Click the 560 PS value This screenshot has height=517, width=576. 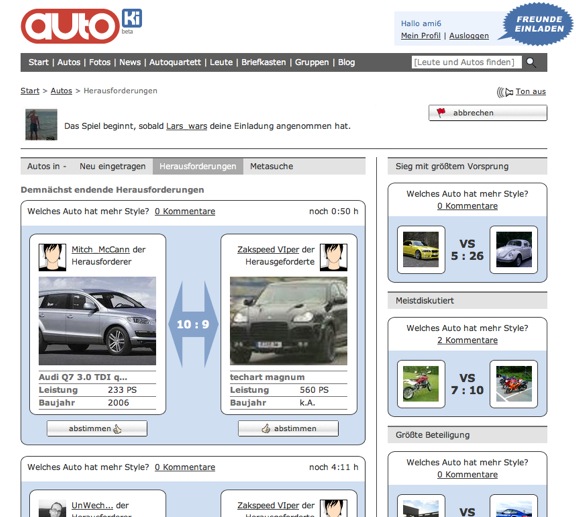tap(314, 390)
